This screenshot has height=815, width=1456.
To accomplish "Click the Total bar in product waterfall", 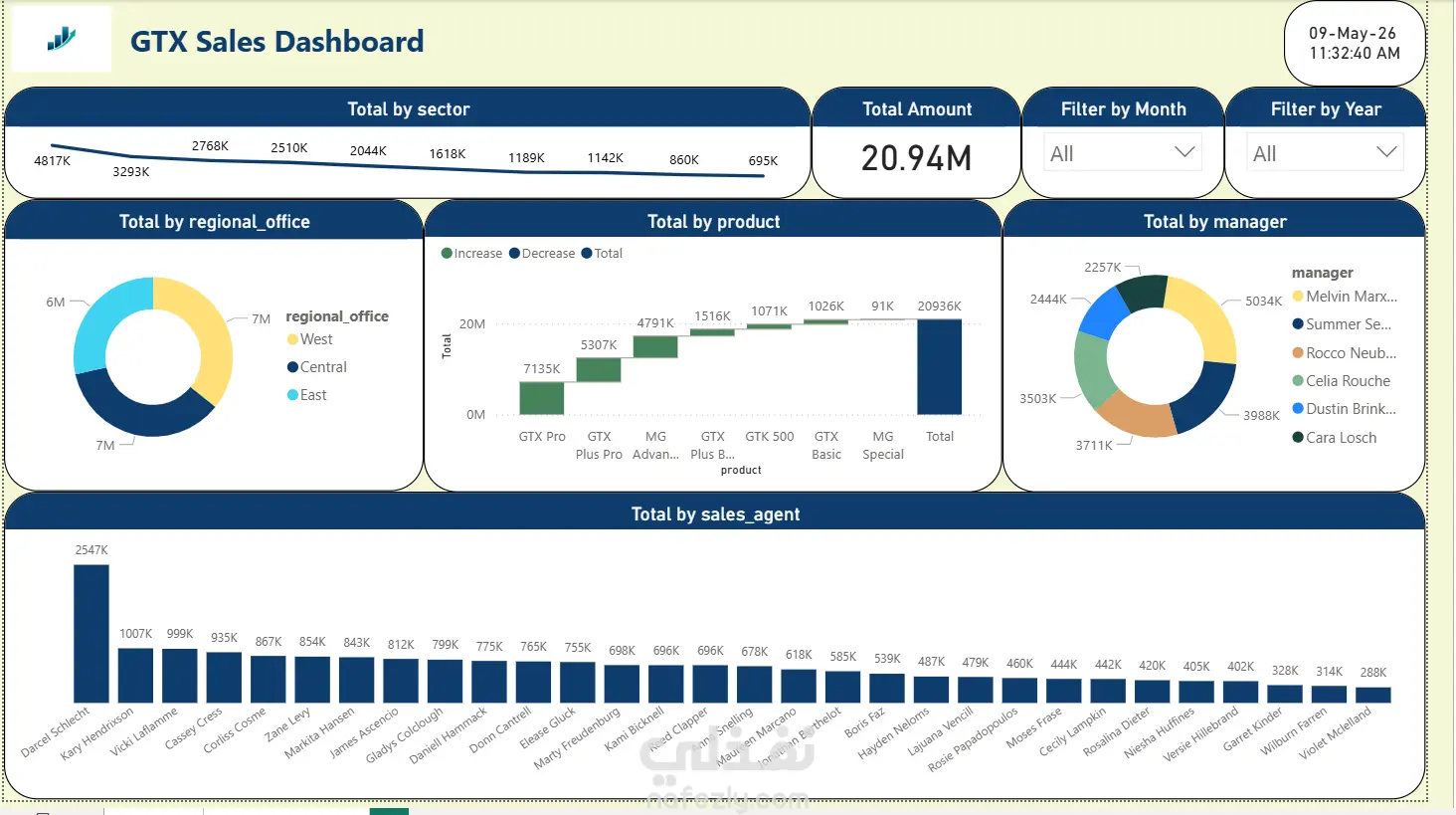I will click(939, 366).
